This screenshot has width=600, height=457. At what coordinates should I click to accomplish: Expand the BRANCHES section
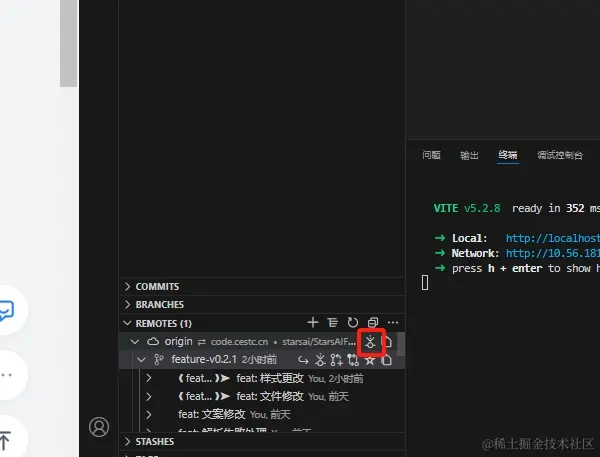262,304
